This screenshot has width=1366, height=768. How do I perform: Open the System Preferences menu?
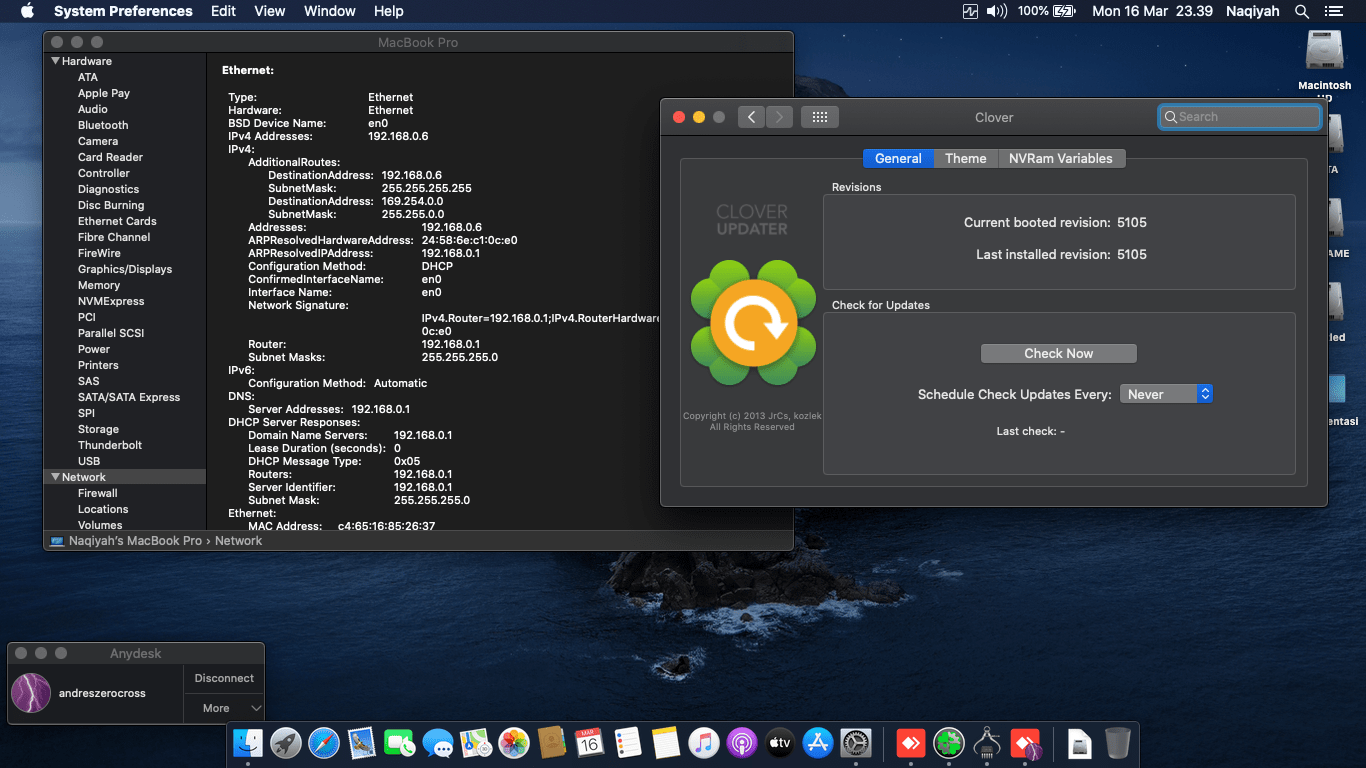123,11
